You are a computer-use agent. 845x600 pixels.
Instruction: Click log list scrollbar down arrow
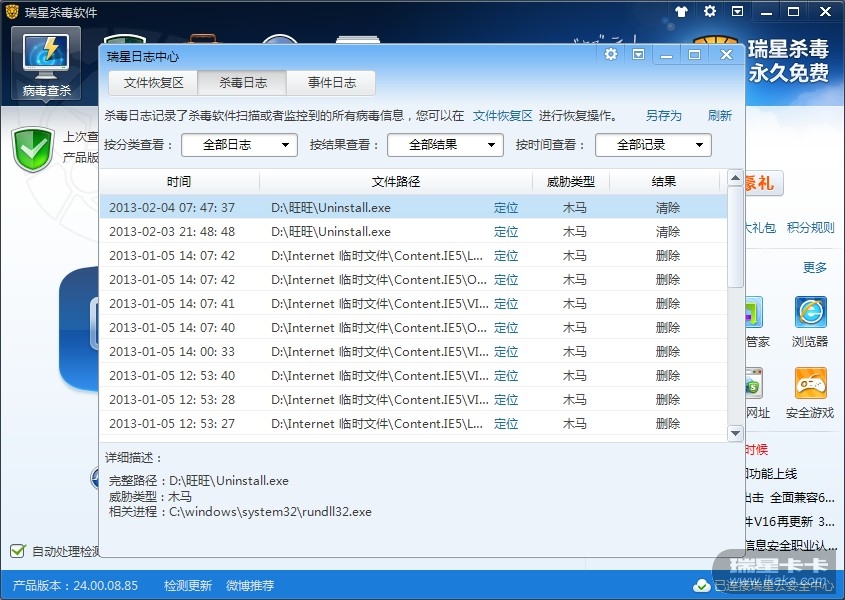tap(735, 433)
